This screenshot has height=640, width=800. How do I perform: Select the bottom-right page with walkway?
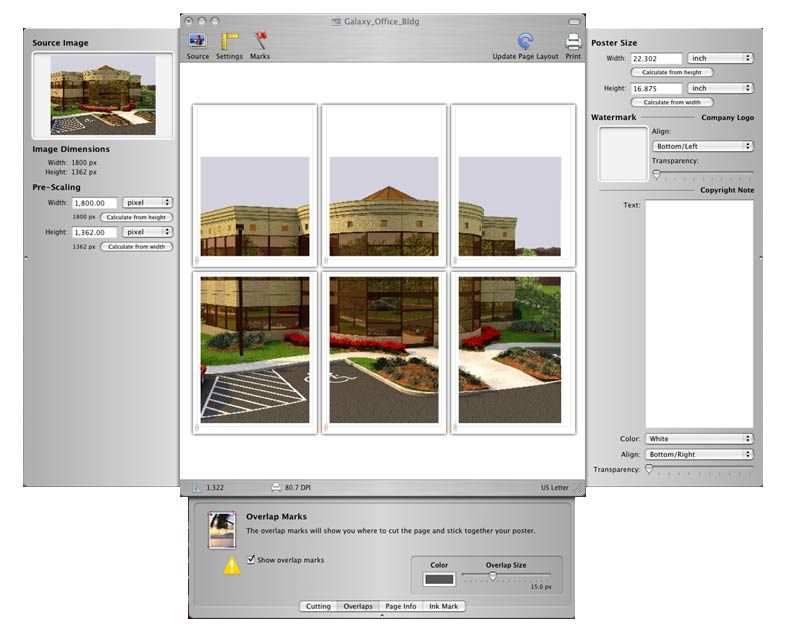point(513,353)
